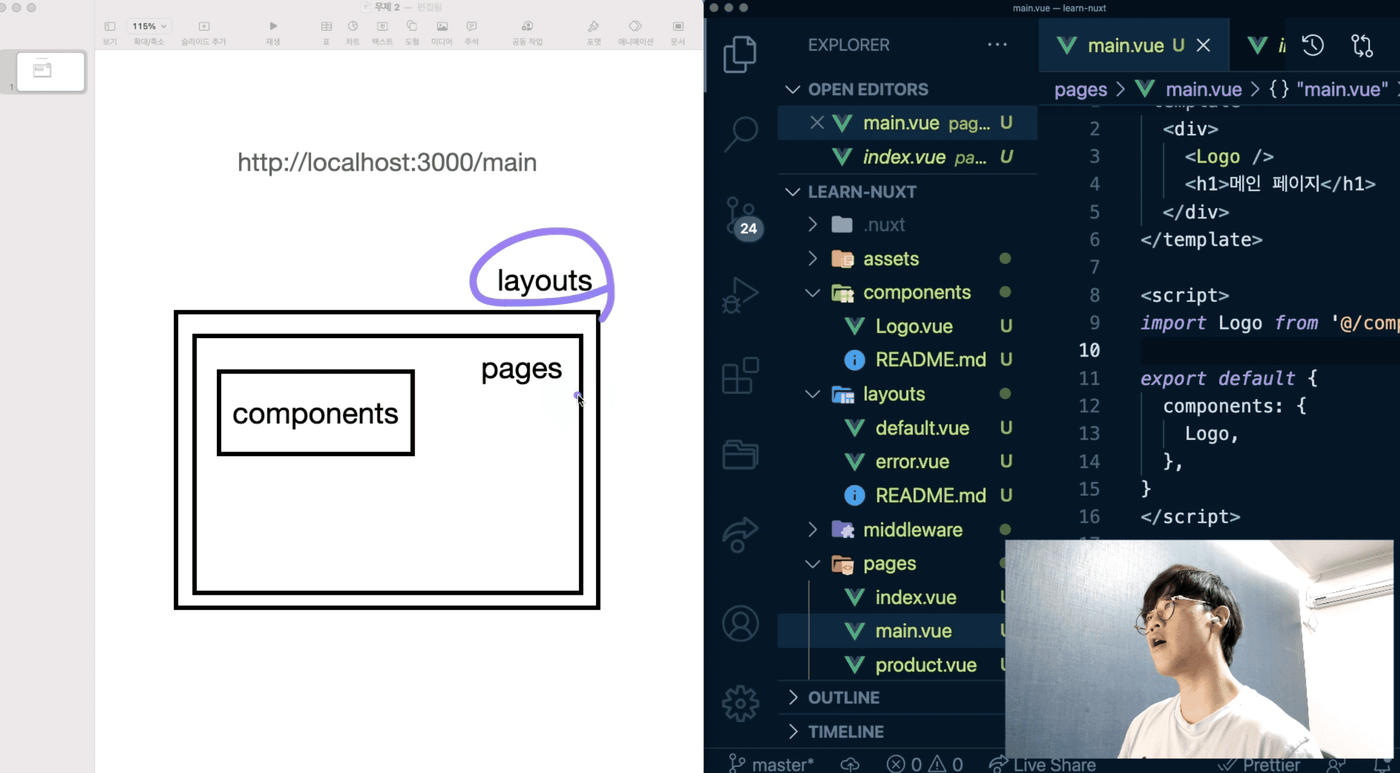
Task: Open index.vue in pages folder
Action: pyautogui.click(x=915, y=598)
